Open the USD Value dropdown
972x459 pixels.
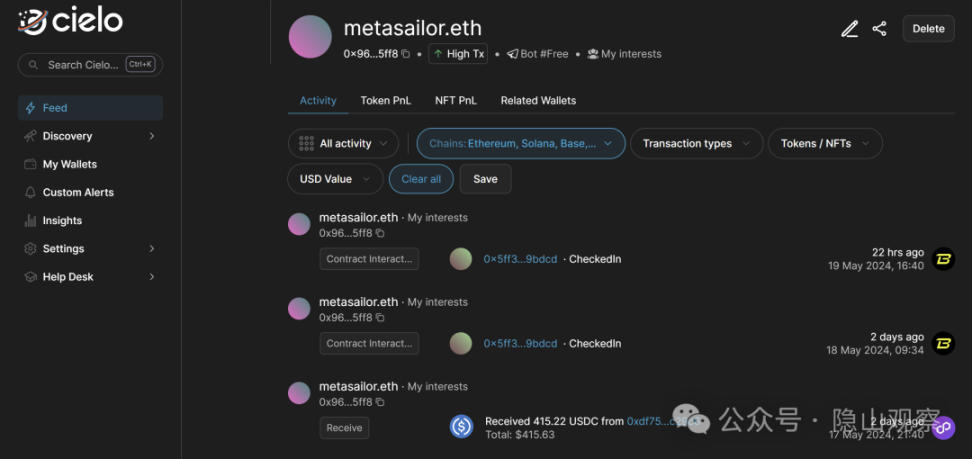pyautogui.click(x=335, y=179)
